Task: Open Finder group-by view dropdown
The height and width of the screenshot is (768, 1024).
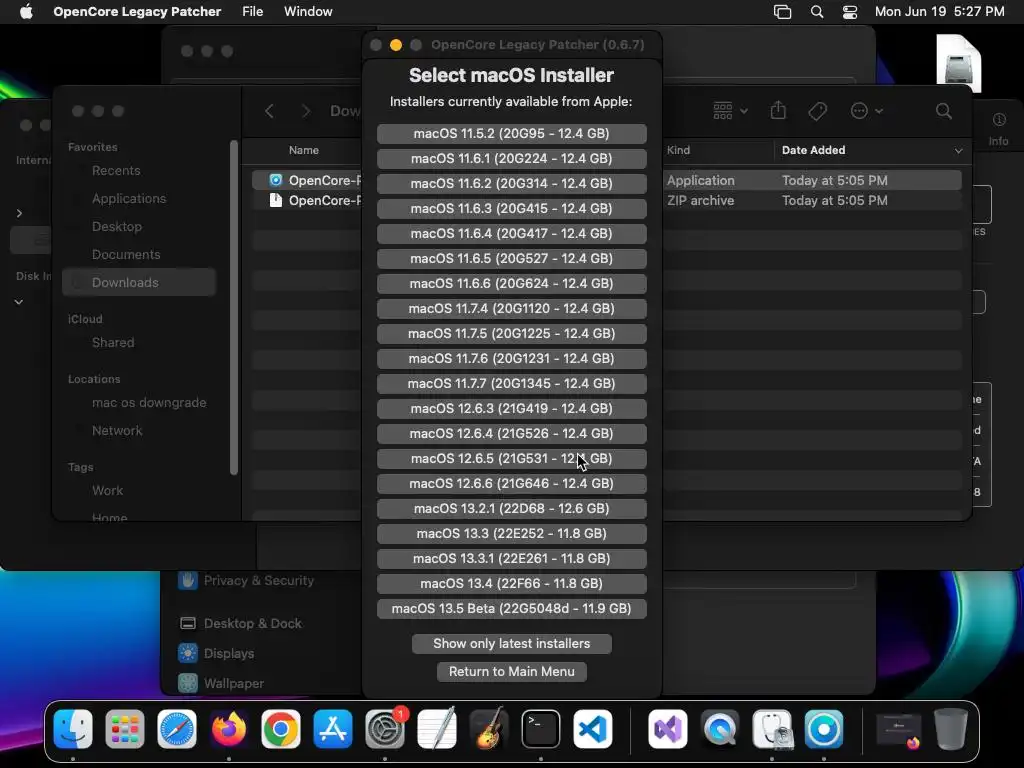Action: click(730, 111)
